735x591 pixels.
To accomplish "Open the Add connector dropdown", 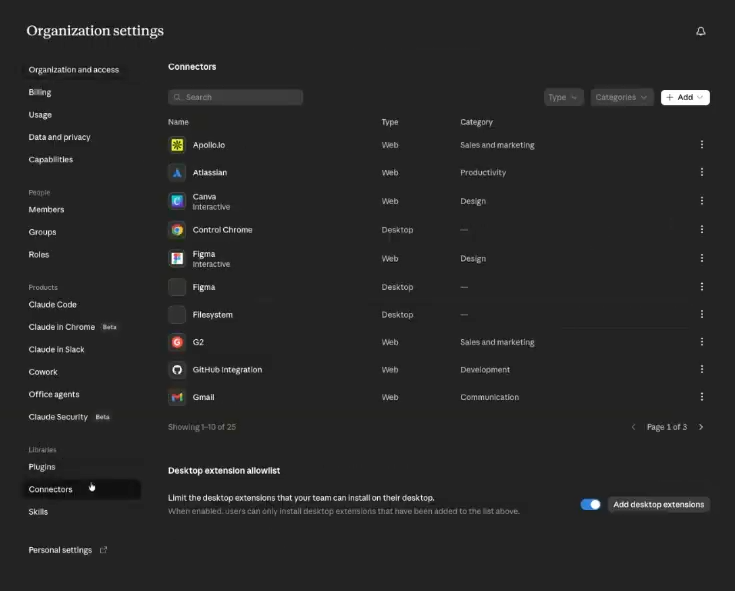I will (685, 97).
